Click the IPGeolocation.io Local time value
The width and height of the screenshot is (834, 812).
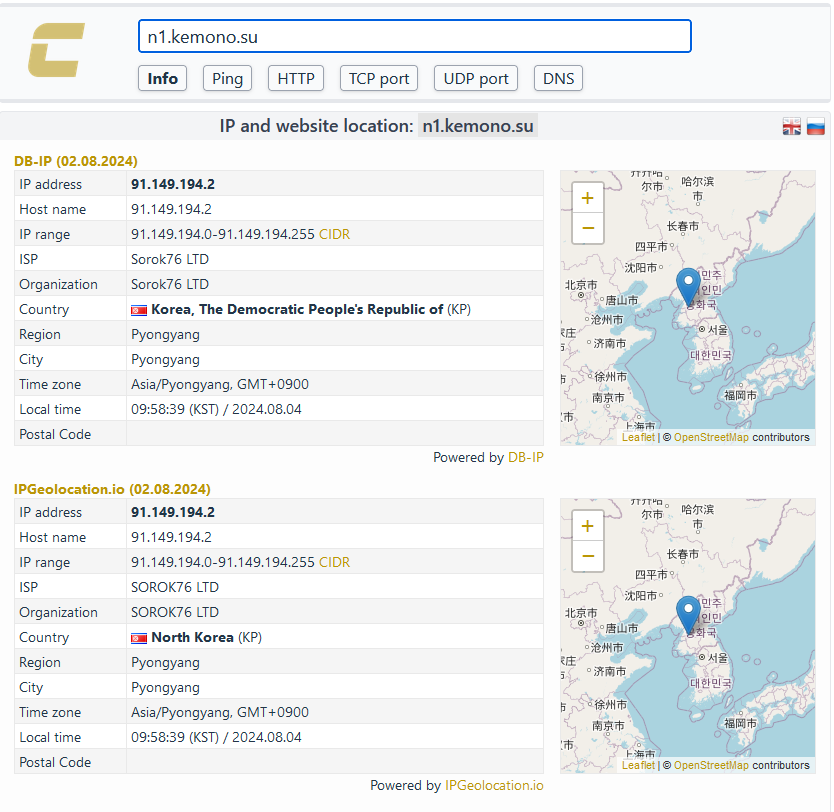coord(216,738)
